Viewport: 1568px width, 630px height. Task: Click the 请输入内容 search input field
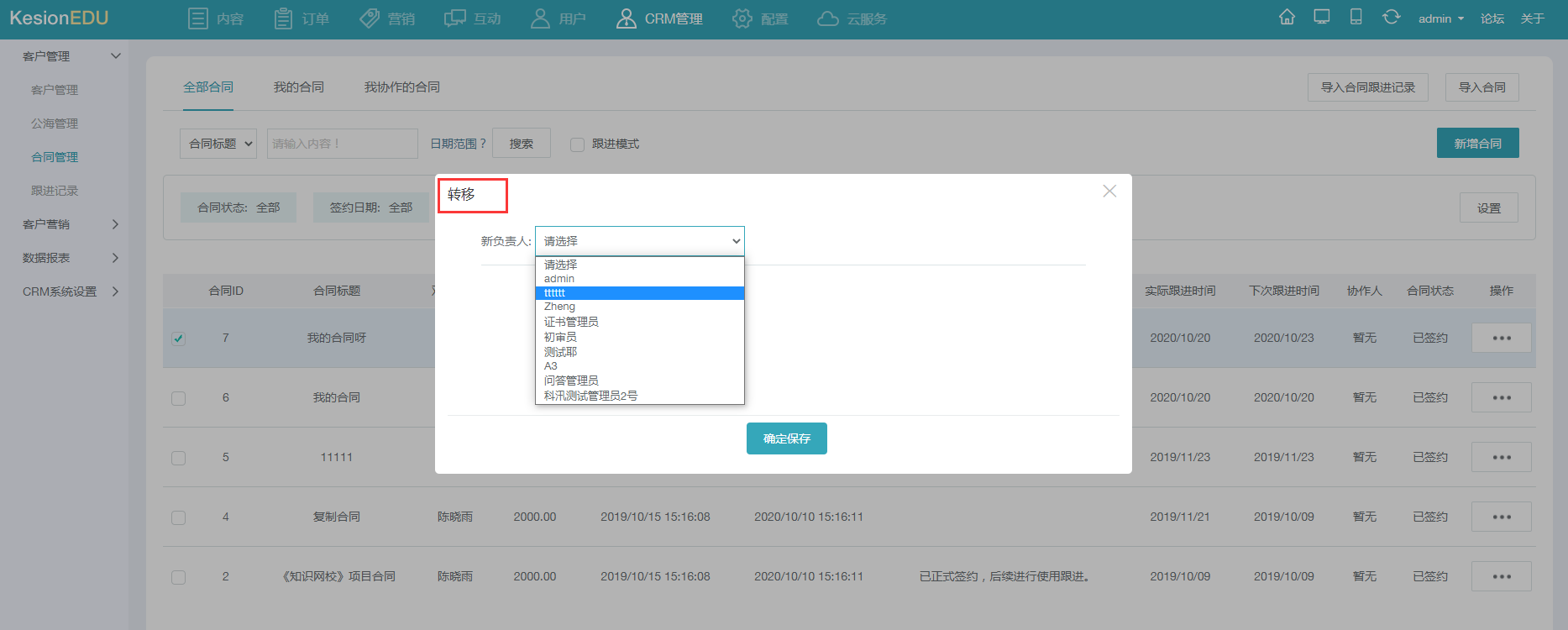coord(343,144)
